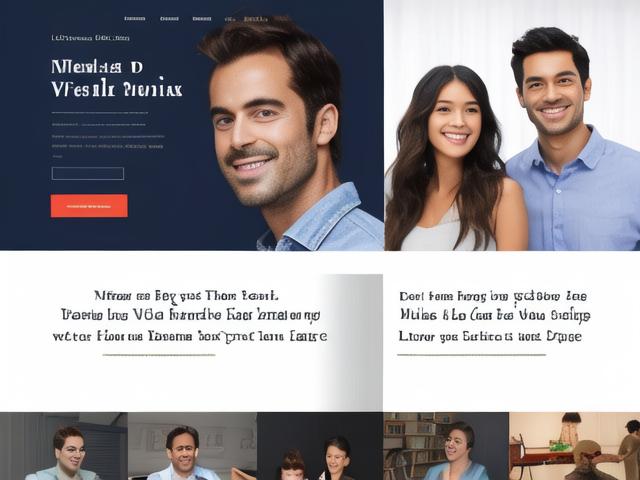Open thumbnail of workshop scene with red table
This screenshot has width=640, height=480.
574,446
